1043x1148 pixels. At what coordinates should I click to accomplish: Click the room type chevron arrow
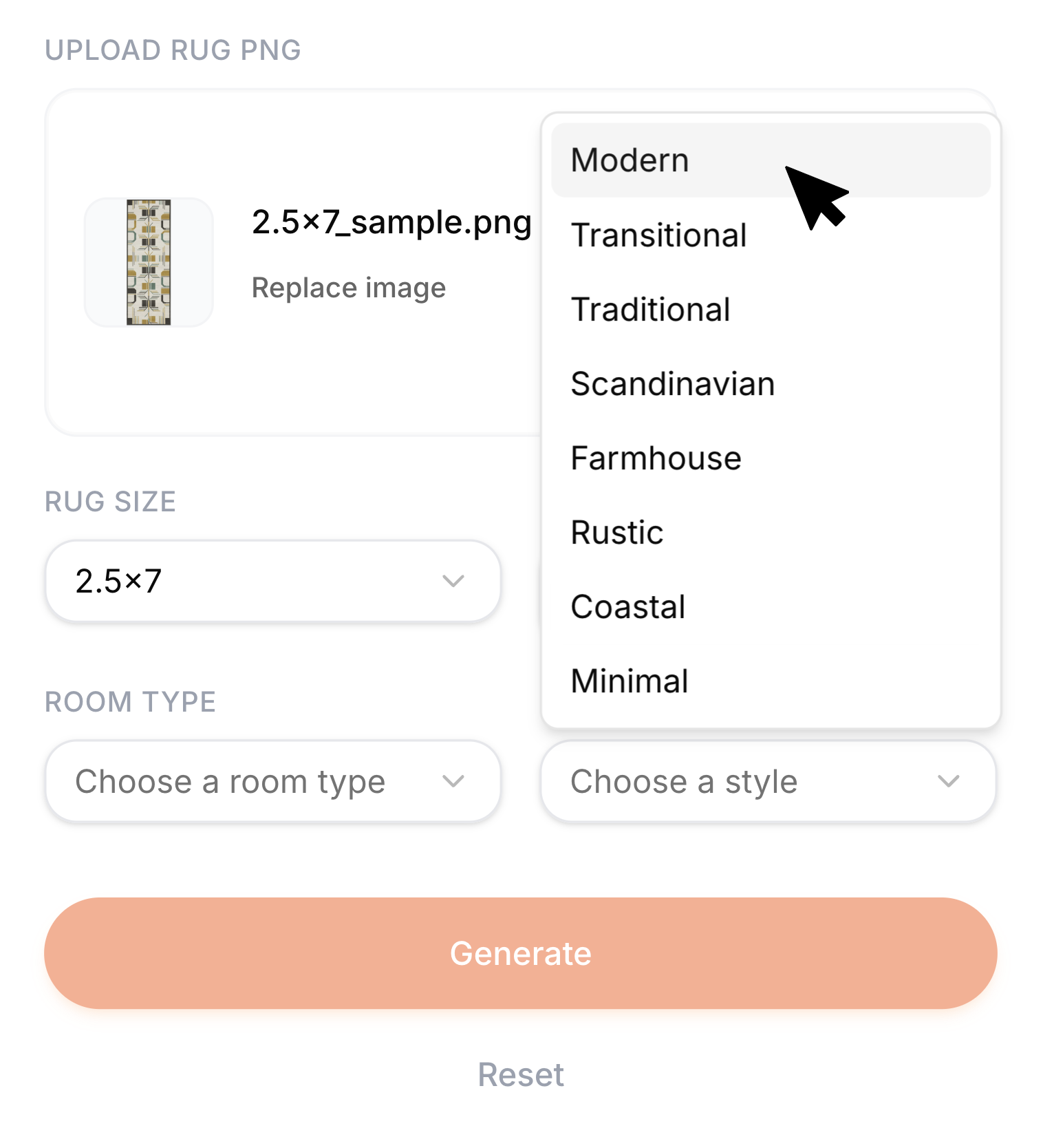coord(453,782)
